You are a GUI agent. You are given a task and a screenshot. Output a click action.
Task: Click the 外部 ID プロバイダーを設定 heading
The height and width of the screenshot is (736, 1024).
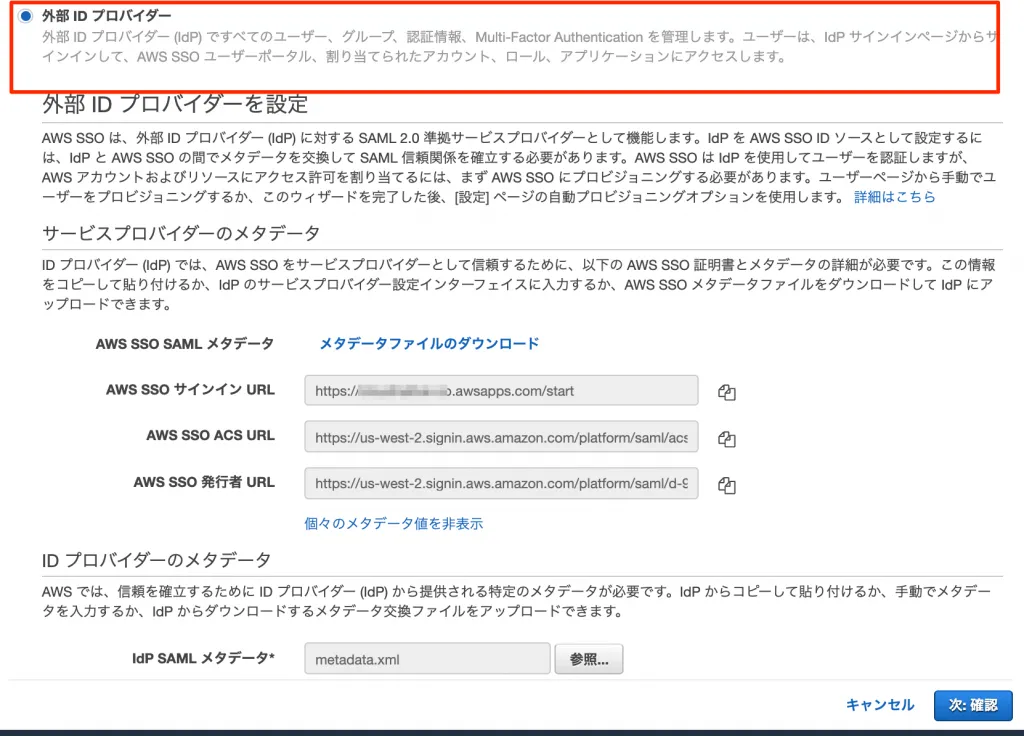[175, 104]
